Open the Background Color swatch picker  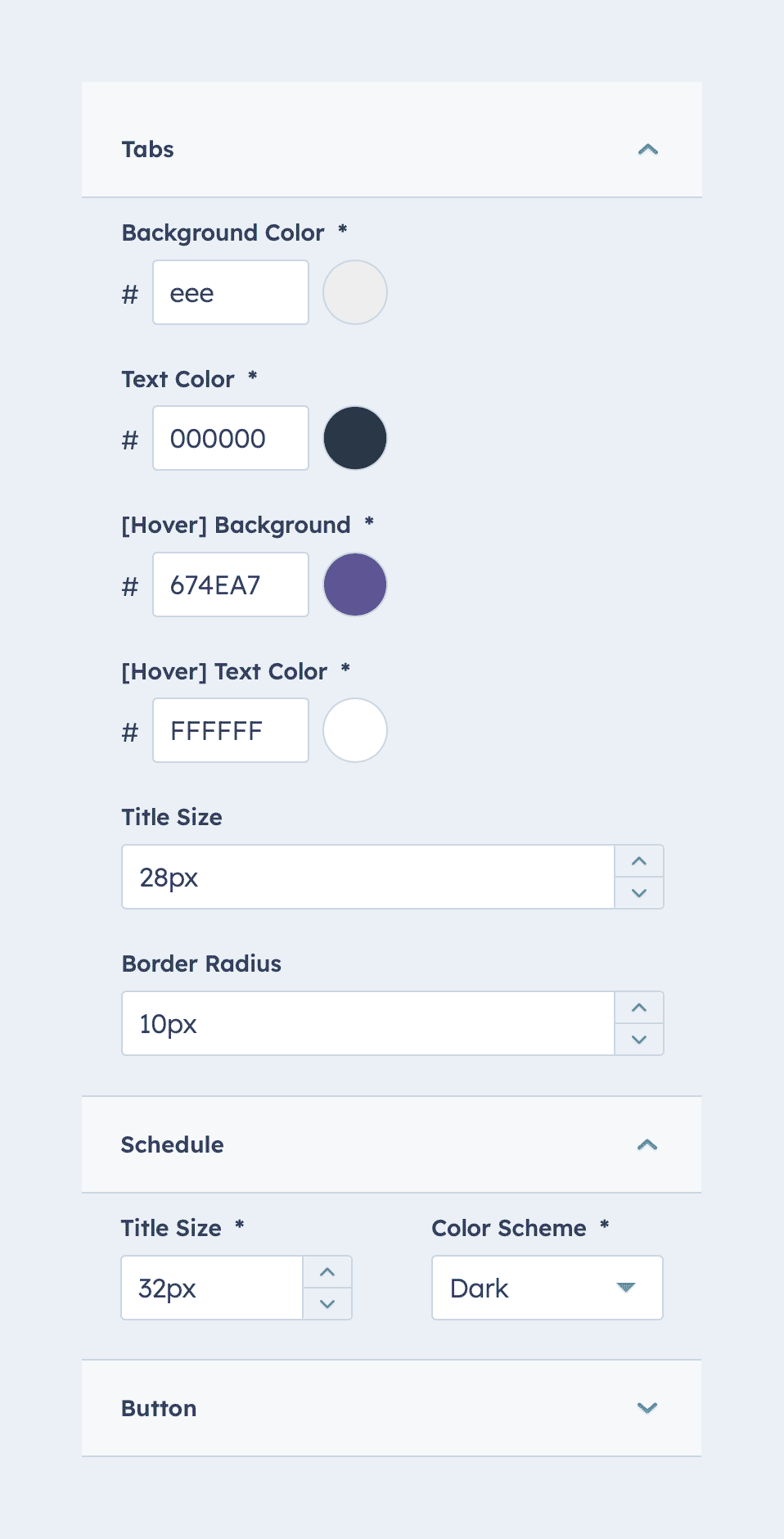coord(355,292)
